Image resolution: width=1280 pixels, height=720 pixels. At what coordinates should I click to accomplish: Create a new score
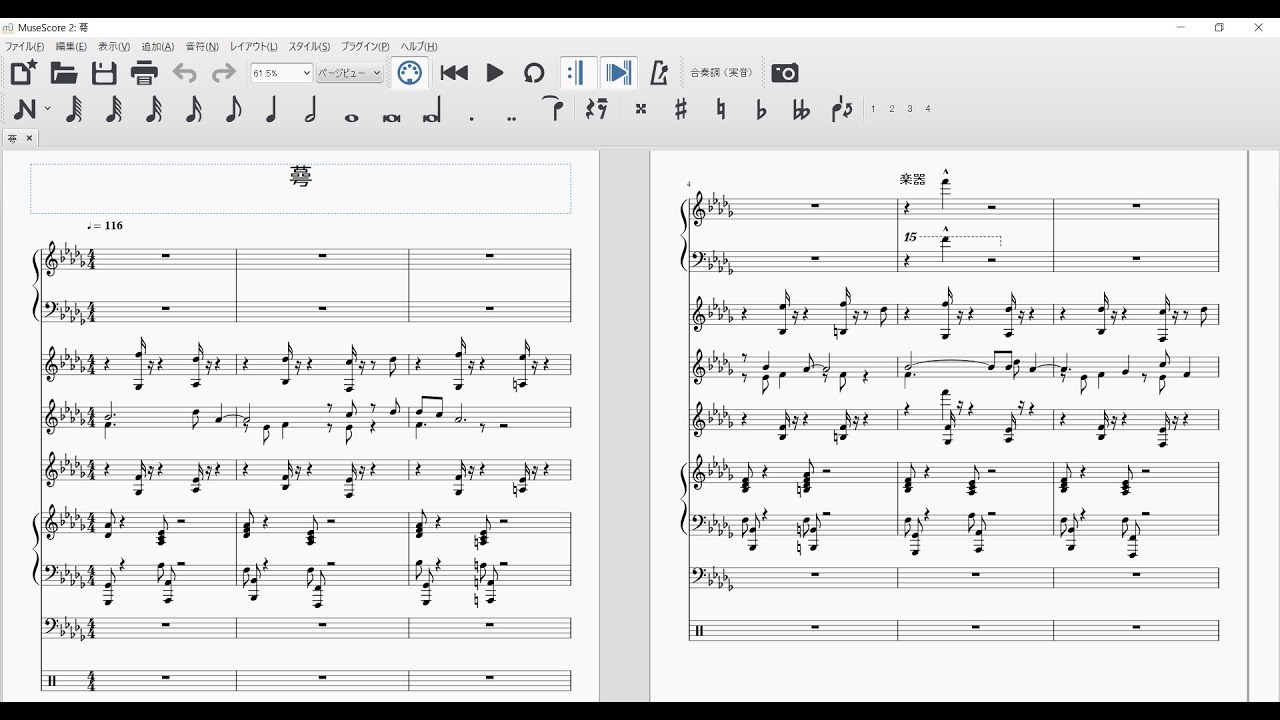(24, 72)
